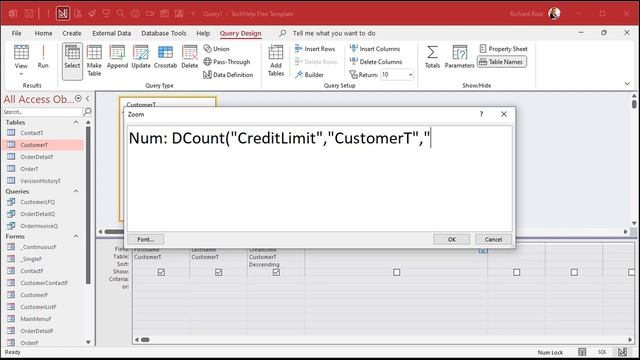The height and width of the screenshot is (360, 640).
Task: Open the Zoom dialog help question mark
Action: click(x=482, y=114)
